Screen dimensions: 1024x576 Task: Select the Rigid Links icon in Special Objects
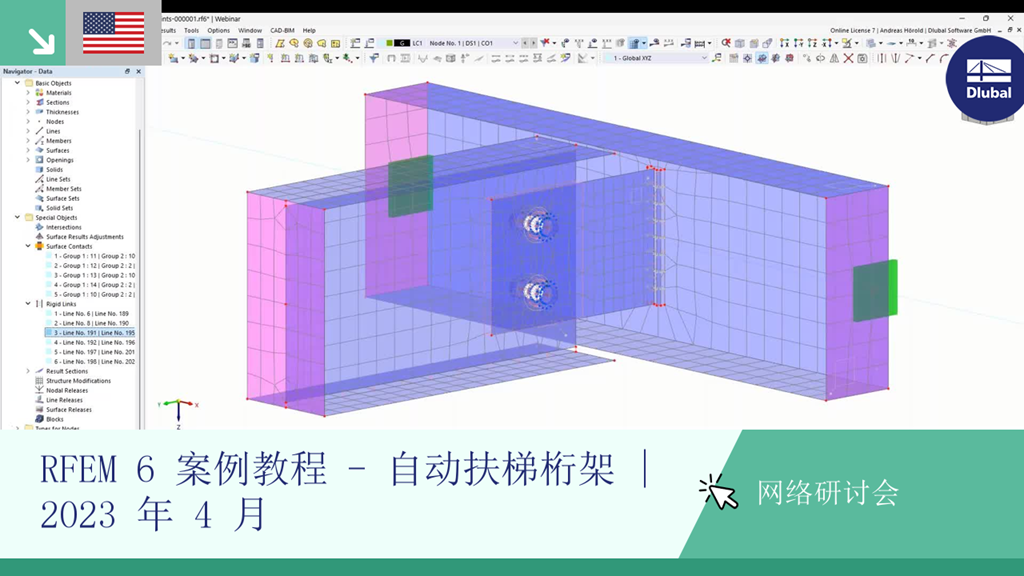(x=40, y=304)
